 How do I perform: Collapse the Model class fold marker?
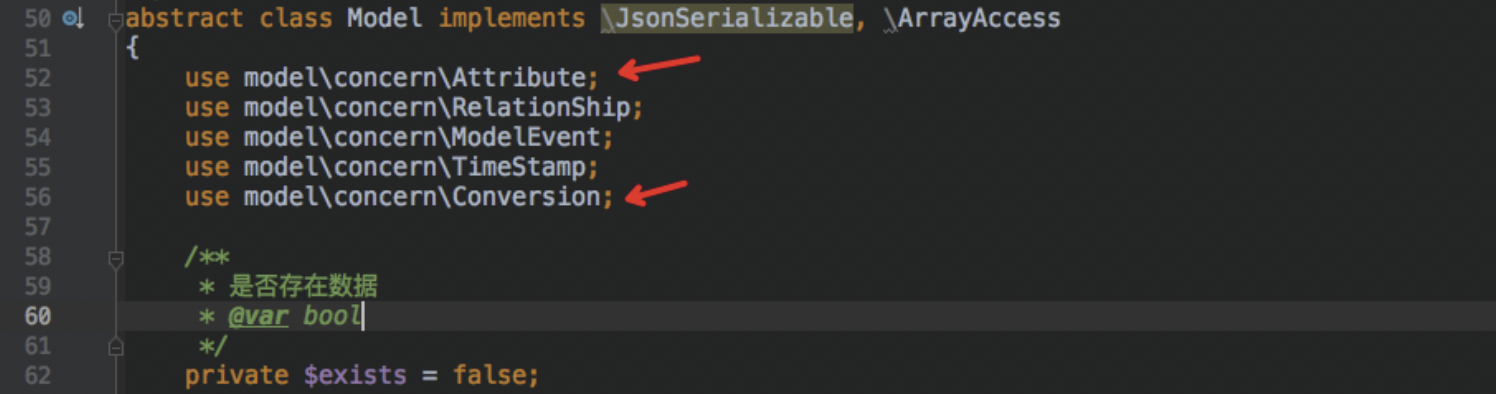point(116,19)
